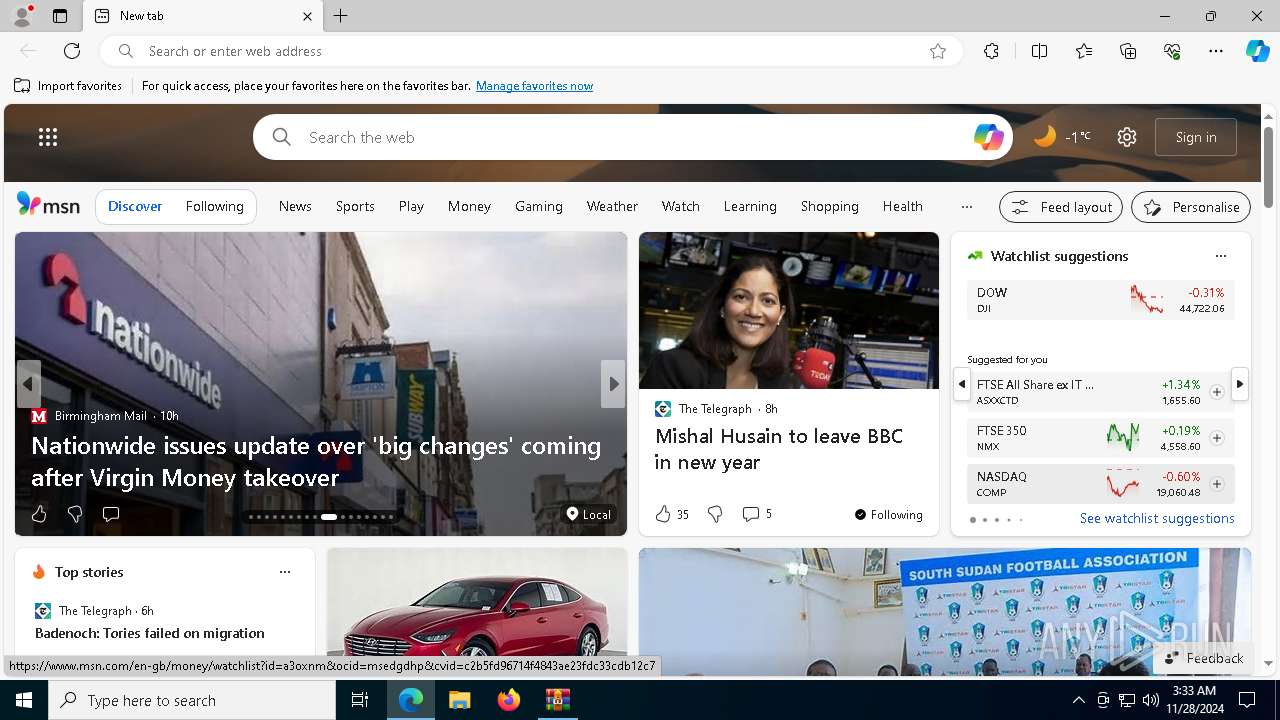Open a new browser tab

pyautogui.click(x=341, y=16)
